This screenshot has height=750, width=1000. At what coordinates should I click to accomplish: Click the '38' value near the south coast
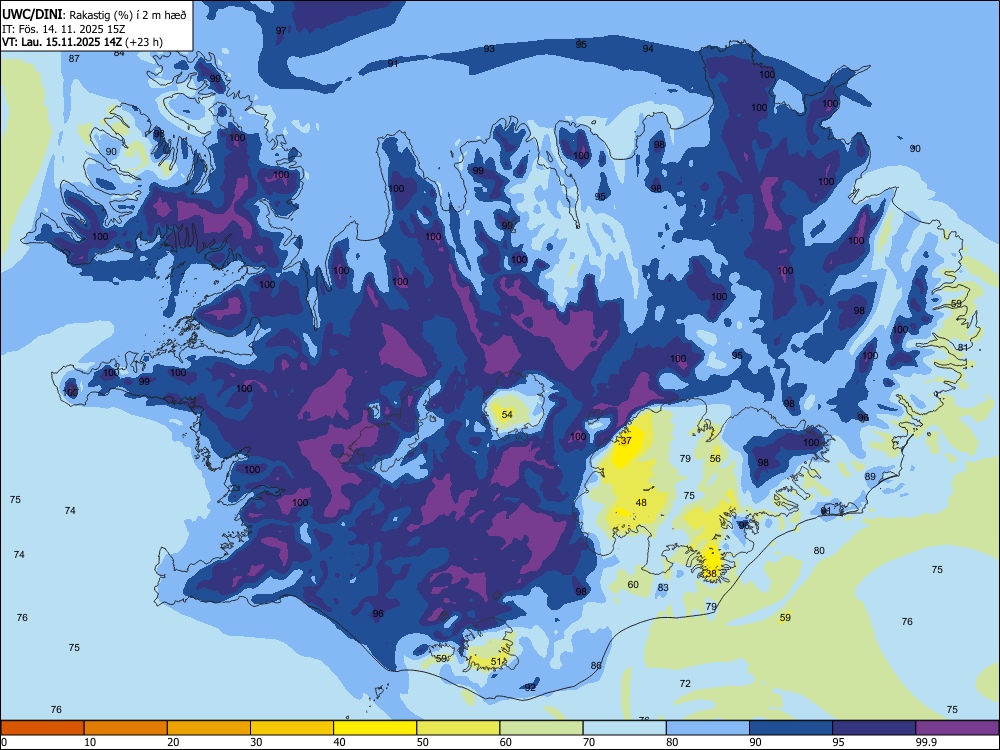coord(711,573)
